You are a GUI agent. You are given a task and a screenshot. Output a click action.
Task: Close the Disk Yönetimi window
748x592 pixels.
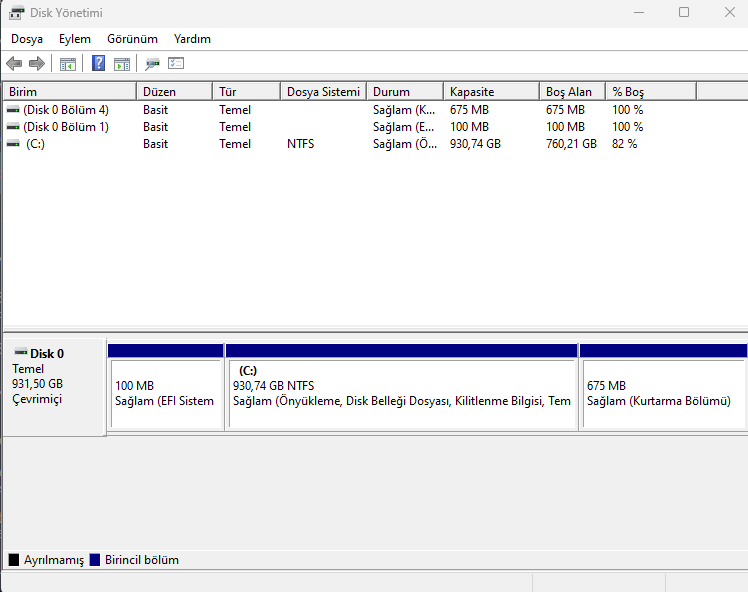729,12
